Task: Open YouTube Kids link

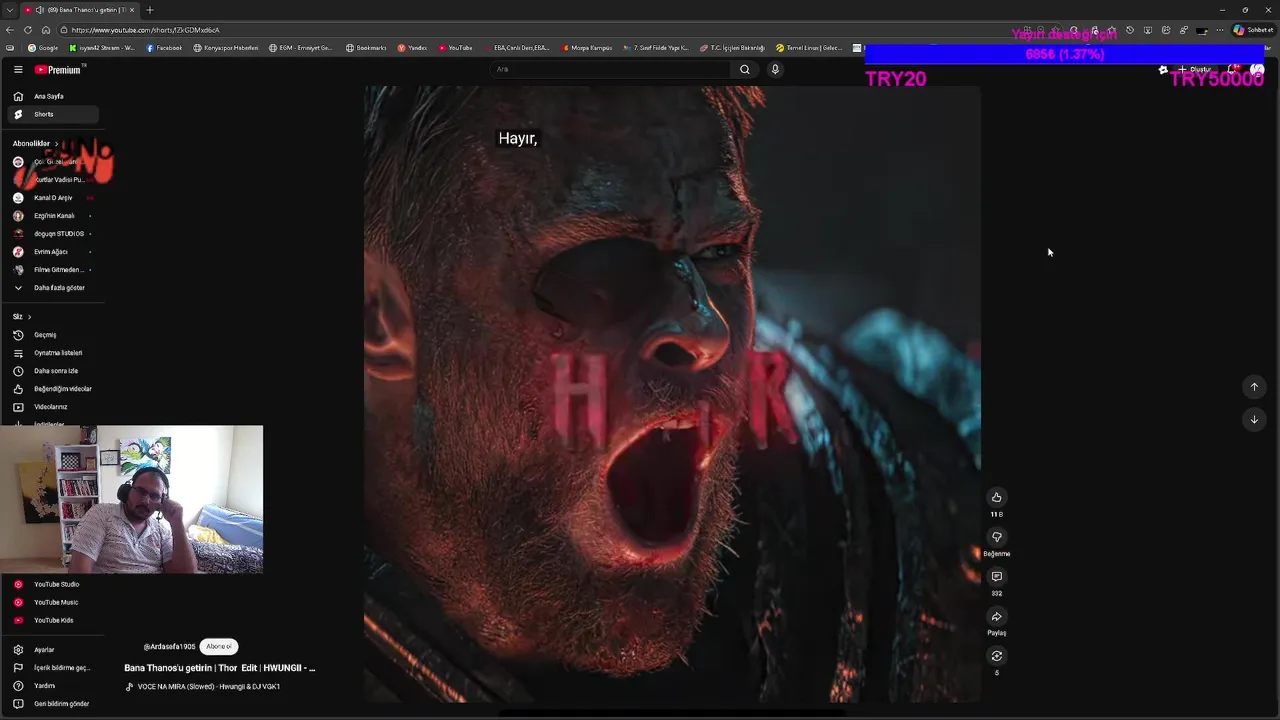Action: [52, 620]
